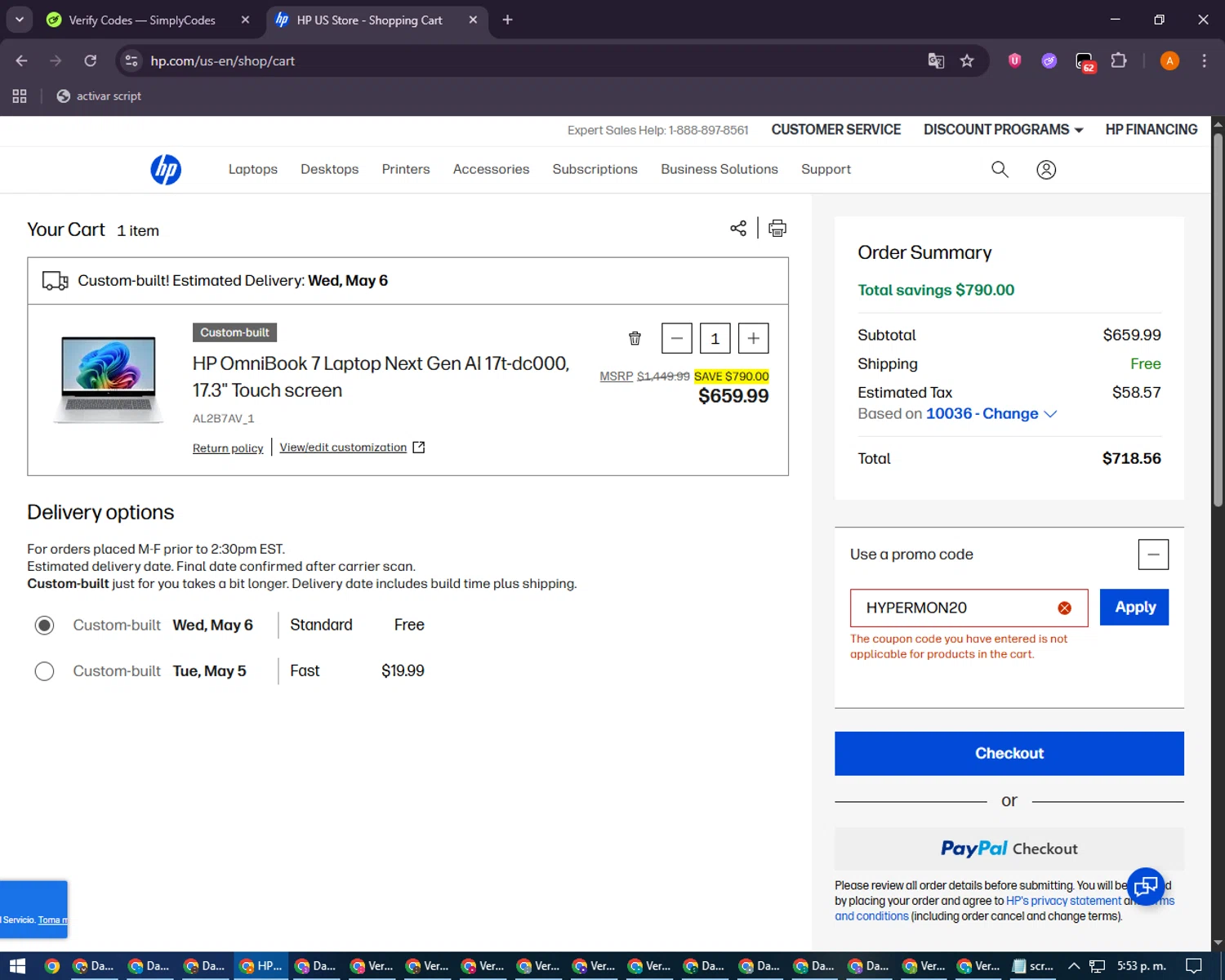Open extension with 62 badge
This screenshot has width=1225, height=980.
point(1085,61)
